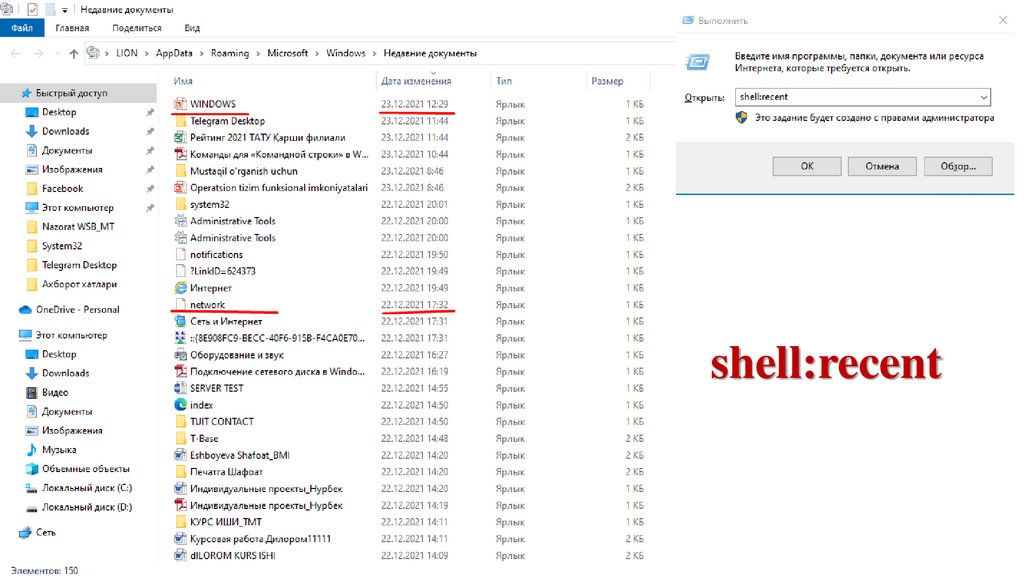The width and height of the screenshot is (1024, 576).
Task: Click the Up one level arrow
Action: coord(73,54)
